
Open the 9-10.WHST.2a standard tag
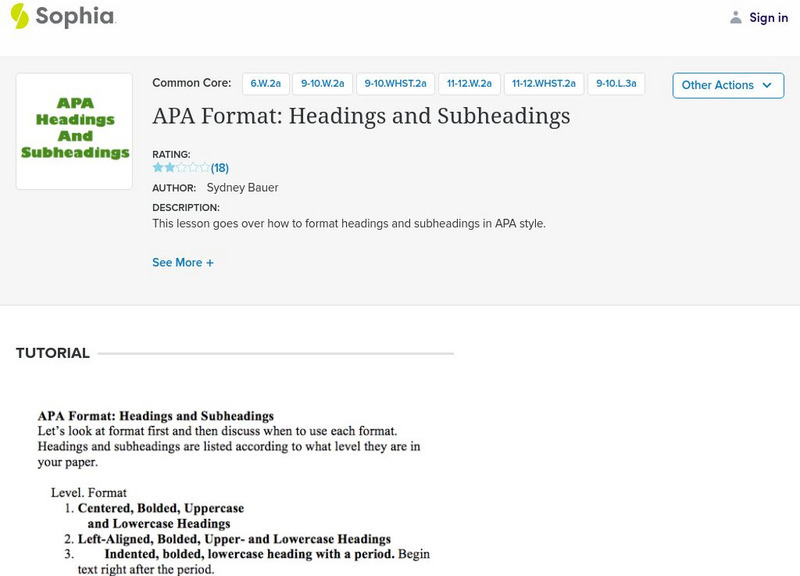[395, 85]
